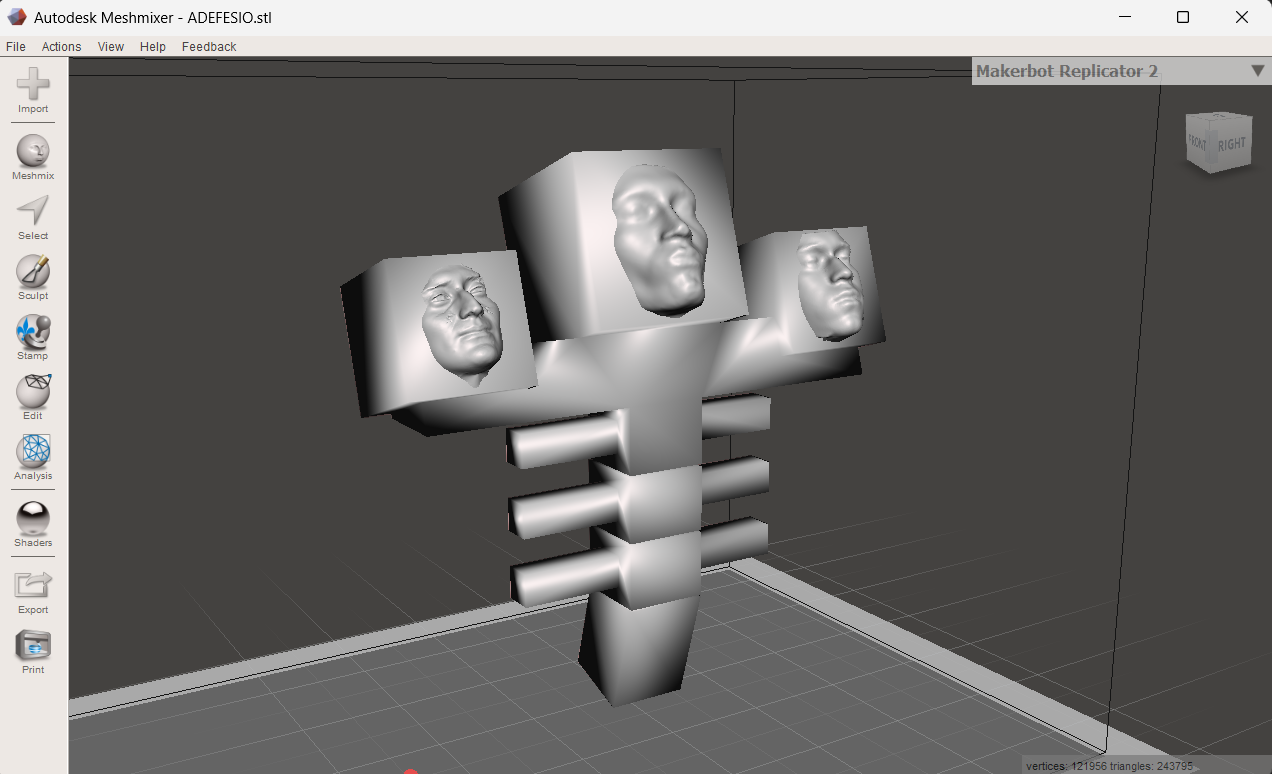Open the View menu
This screenshot has height=774, width=1272.
[111, 47]
